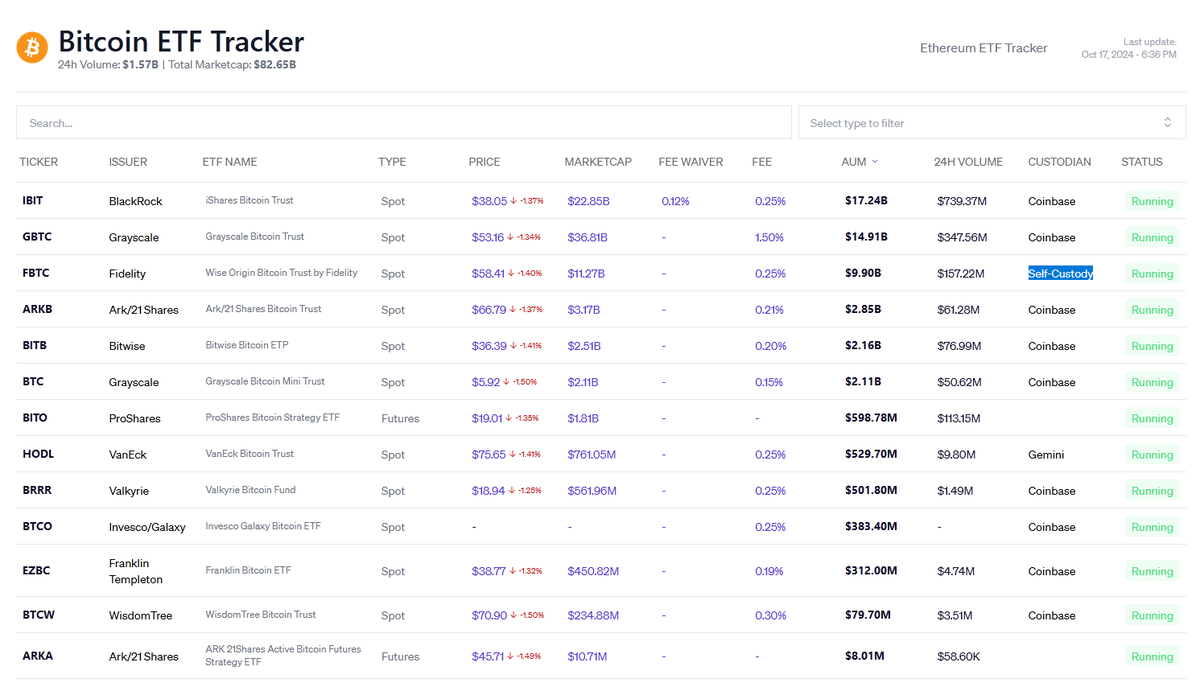Screen dimensions: 1200x683
Task: Click the Bitwise issuer cell
Action: click(x=127, y=346)
